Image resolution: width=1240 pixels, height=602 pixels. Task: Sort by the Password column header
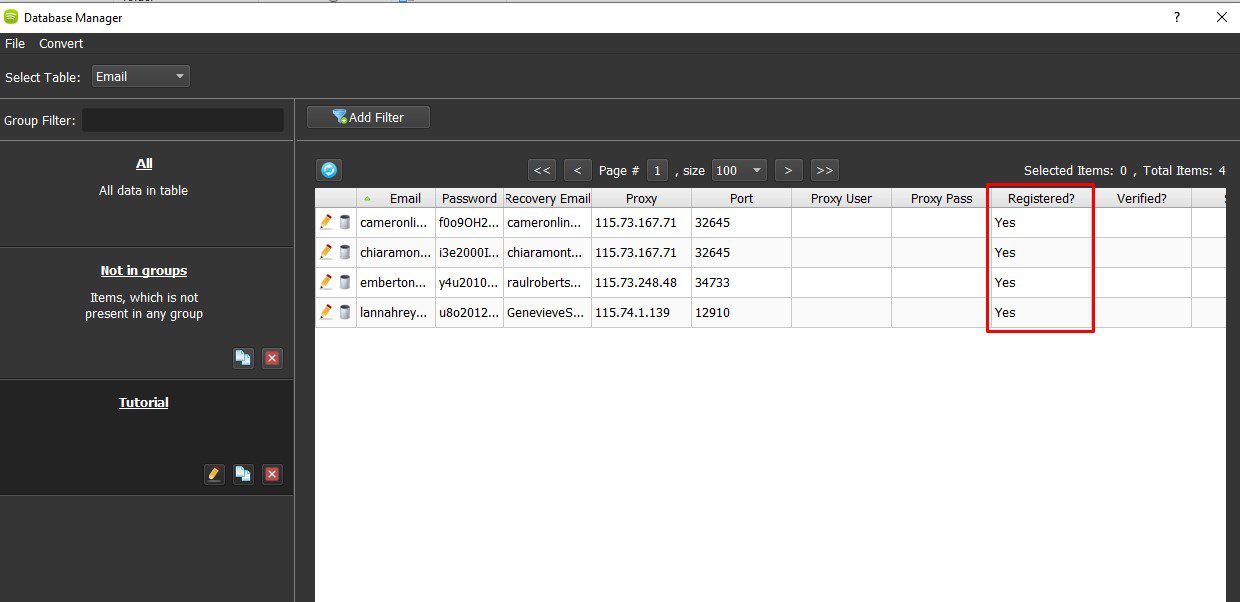(x=470, y=198)
